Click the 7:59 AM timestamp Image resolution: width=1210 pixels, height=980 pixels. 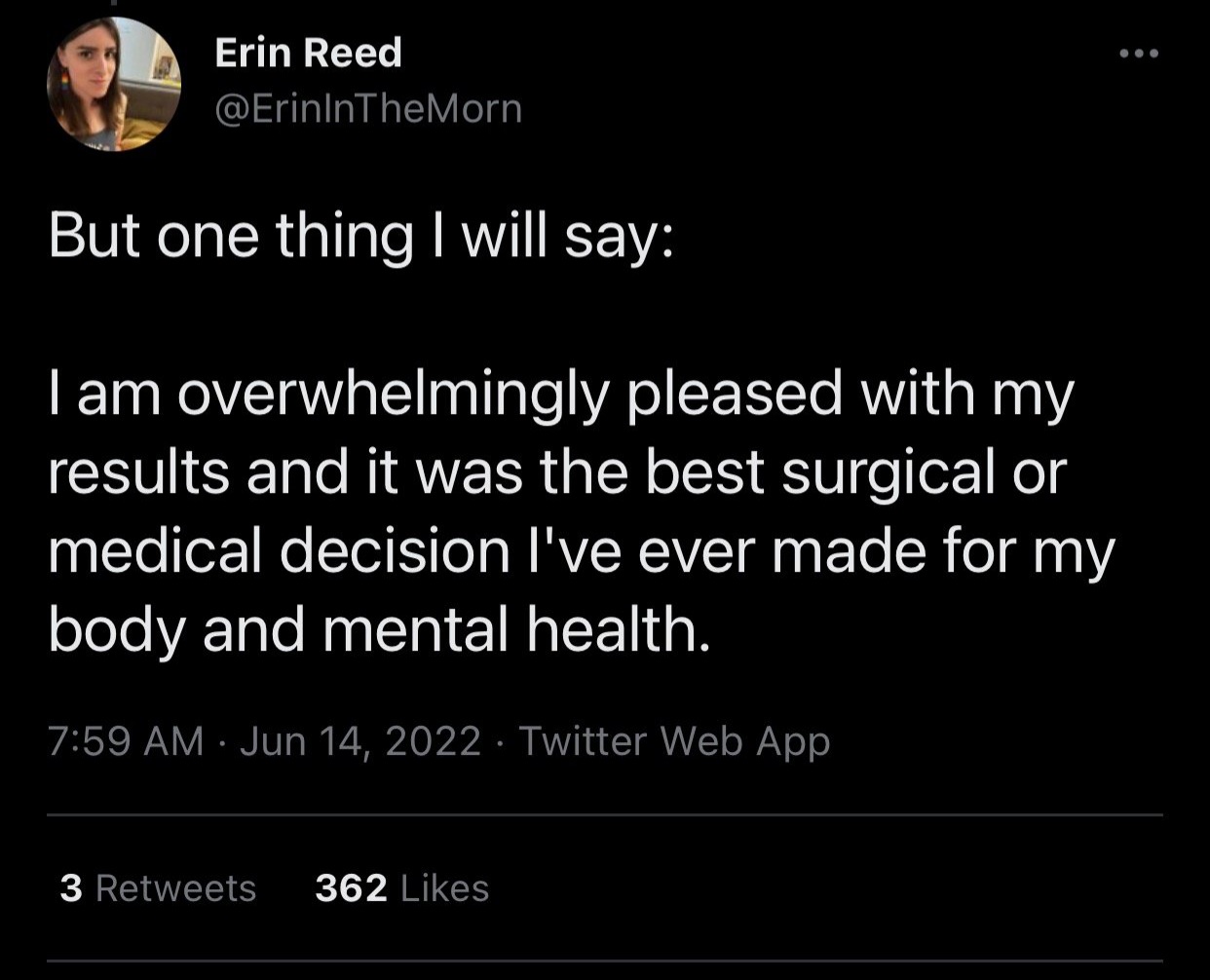pos(126,741)
